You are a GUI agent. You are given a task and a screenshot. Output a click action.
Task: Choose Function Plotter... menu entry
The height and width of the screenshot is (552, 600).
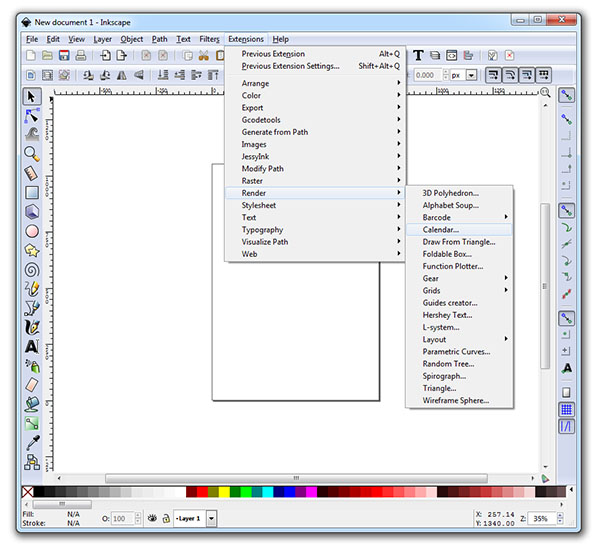pos(460,266)
